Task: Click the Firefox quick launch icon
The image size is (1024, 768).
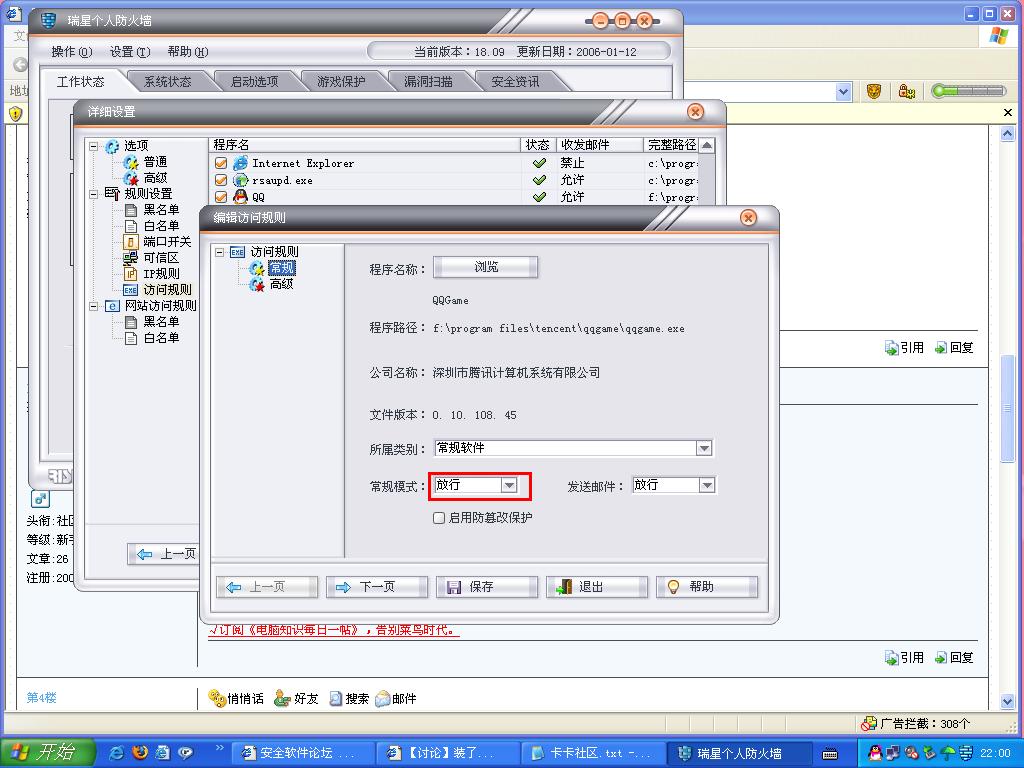Action: pos(140,753)
